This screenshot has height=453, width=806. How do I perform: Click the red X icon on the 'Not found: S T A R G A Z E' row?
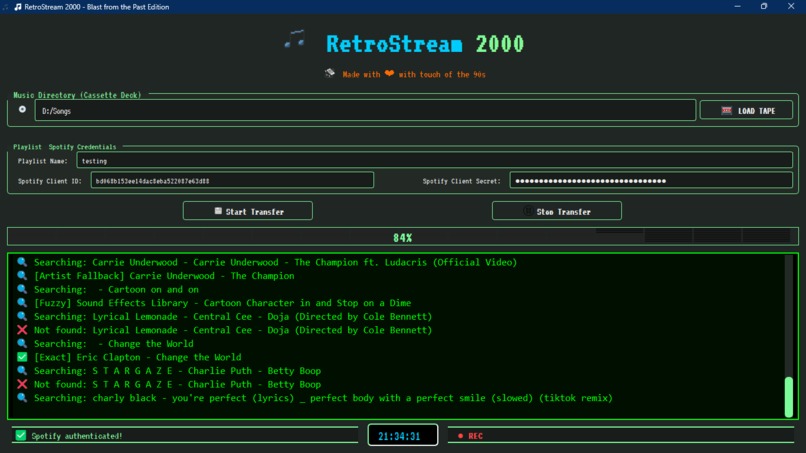[22, 384]
